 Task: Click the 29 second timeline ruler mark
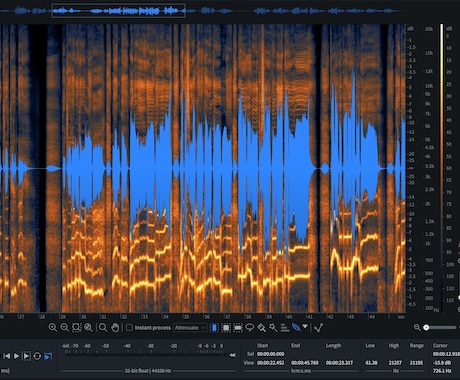click(63, 316)
